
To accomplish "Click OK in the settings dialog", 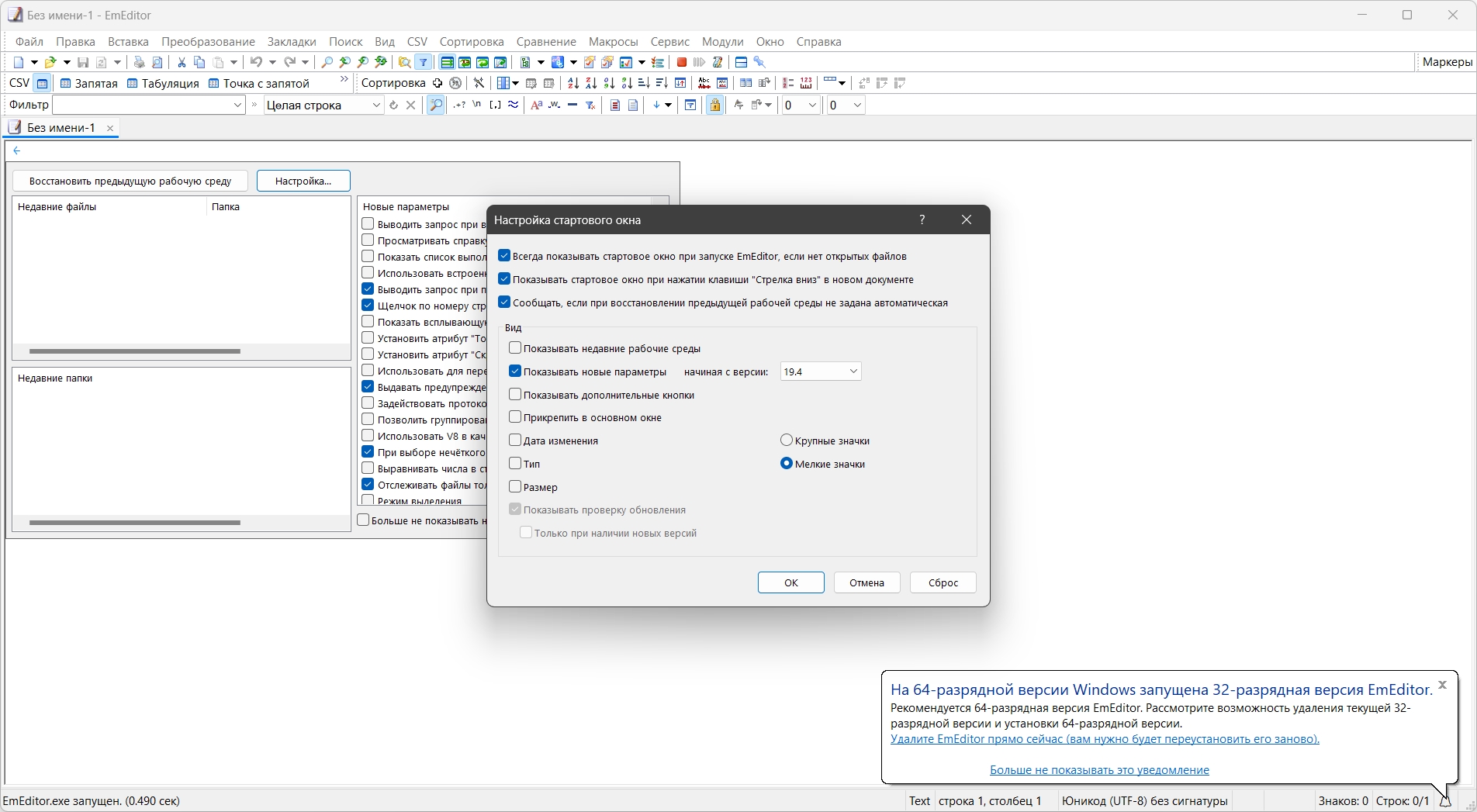I will [x=790, y=582].
